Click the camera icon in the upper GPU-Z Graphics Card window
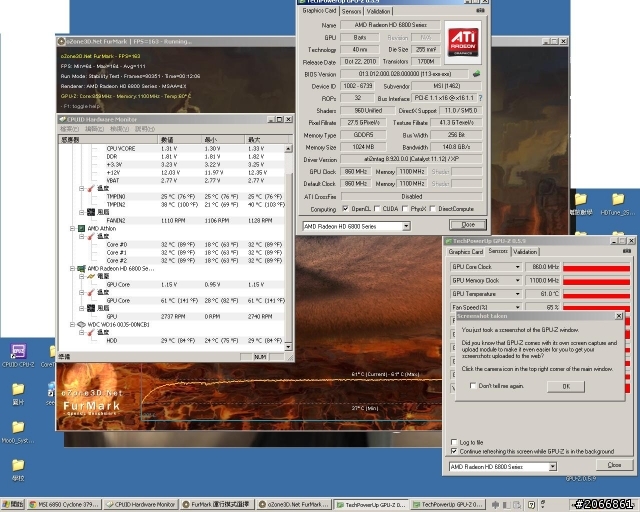Image resolution: width=640 pixels, height=512 pixels. 480,11
